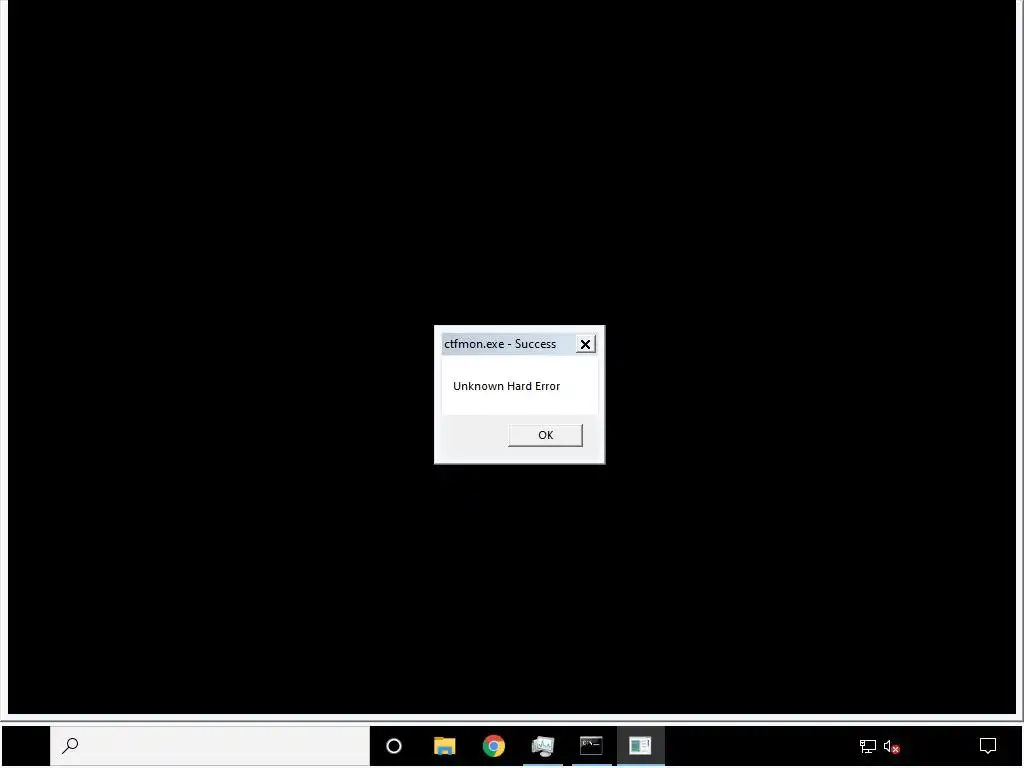This screenshot has height=768, width=1024.
Task: Open Cortana circle icon
Action: 394,746
